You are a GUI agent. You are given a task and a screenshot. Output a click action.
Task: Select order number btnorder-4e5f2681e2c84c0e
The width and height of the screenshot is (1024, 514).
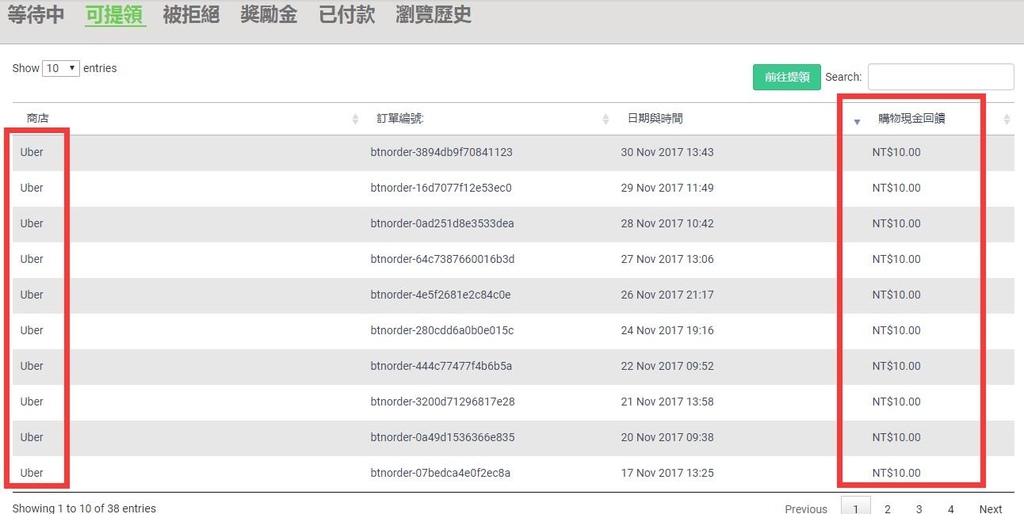tap(440, 295)
